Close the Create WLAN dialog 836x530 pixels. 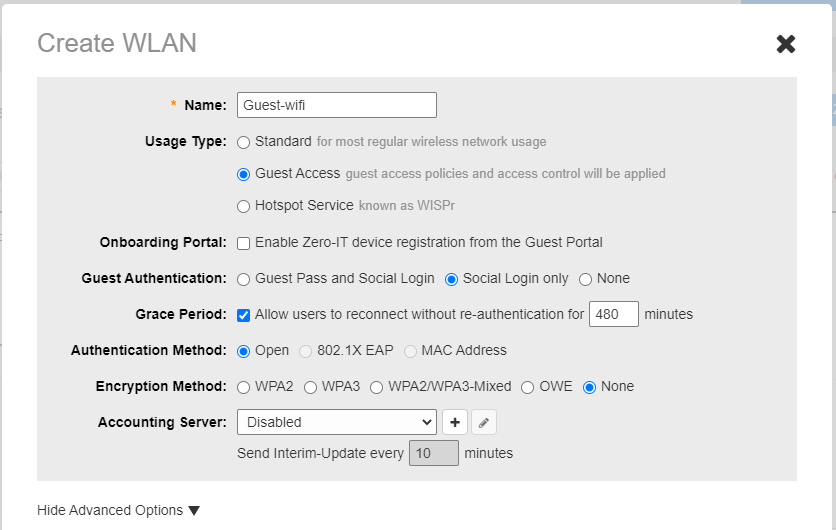point(786,44)
